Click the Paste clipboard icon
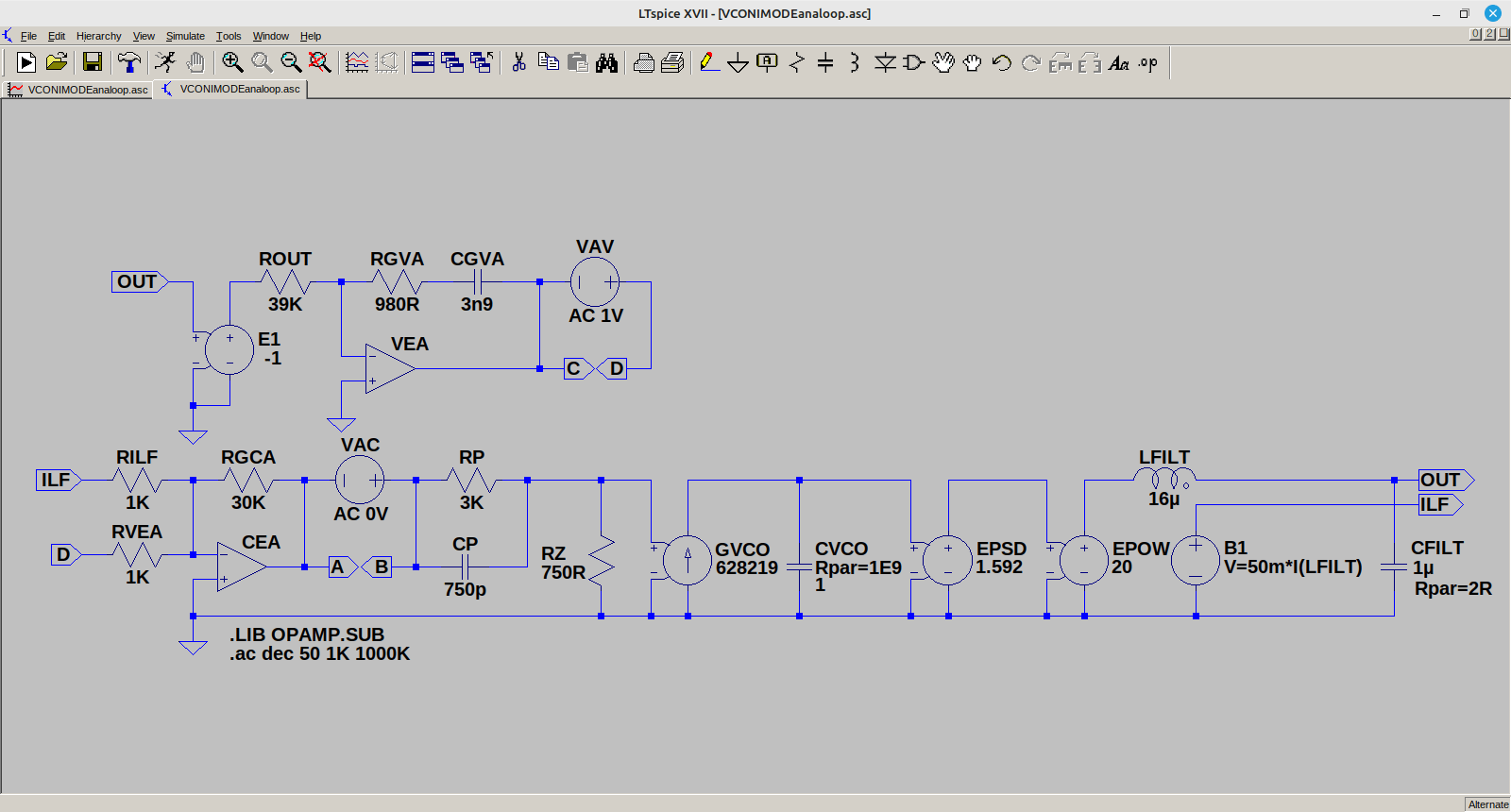The height and width of the screenshot is (812, 1511). [578, 62]
